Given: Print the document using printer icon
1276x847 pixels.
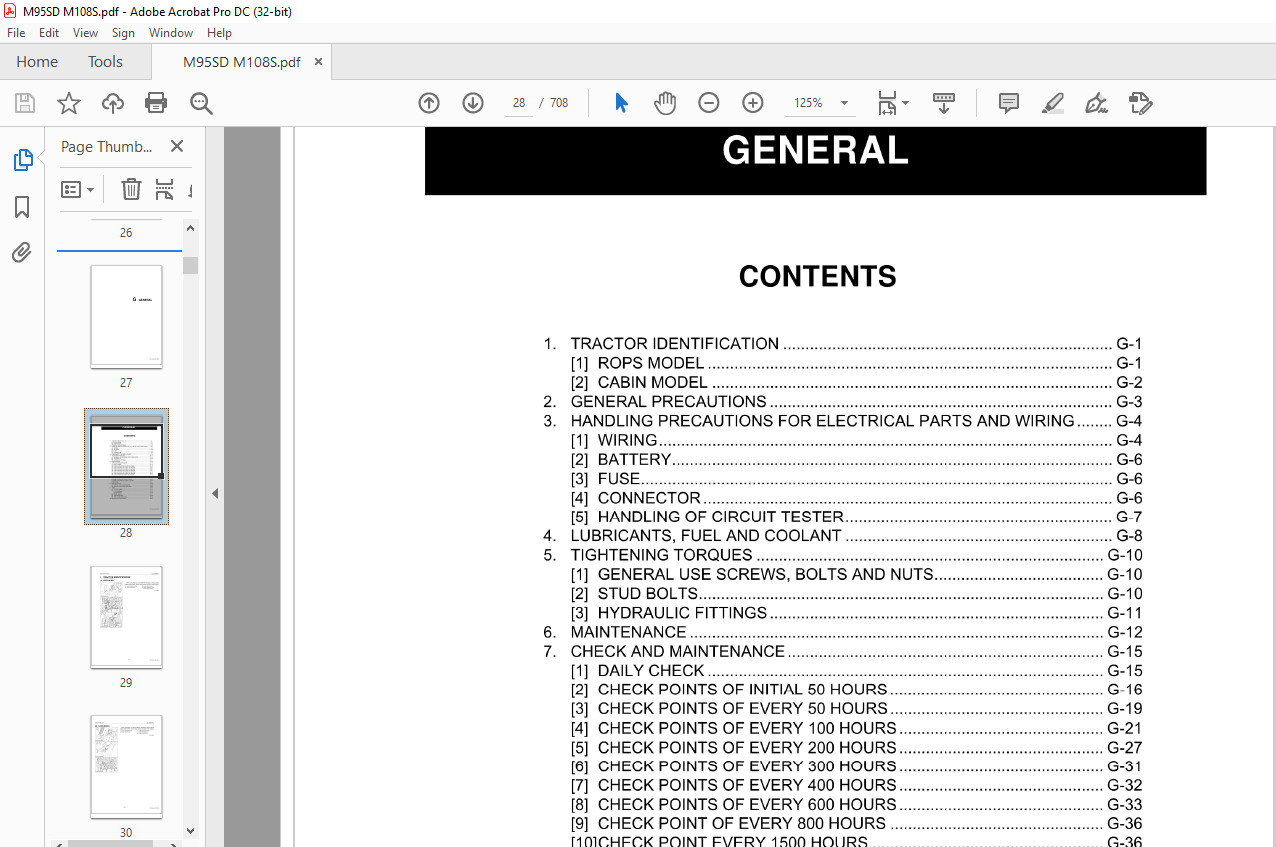Looking at the screenshot, I should click(x=156, y=103).
